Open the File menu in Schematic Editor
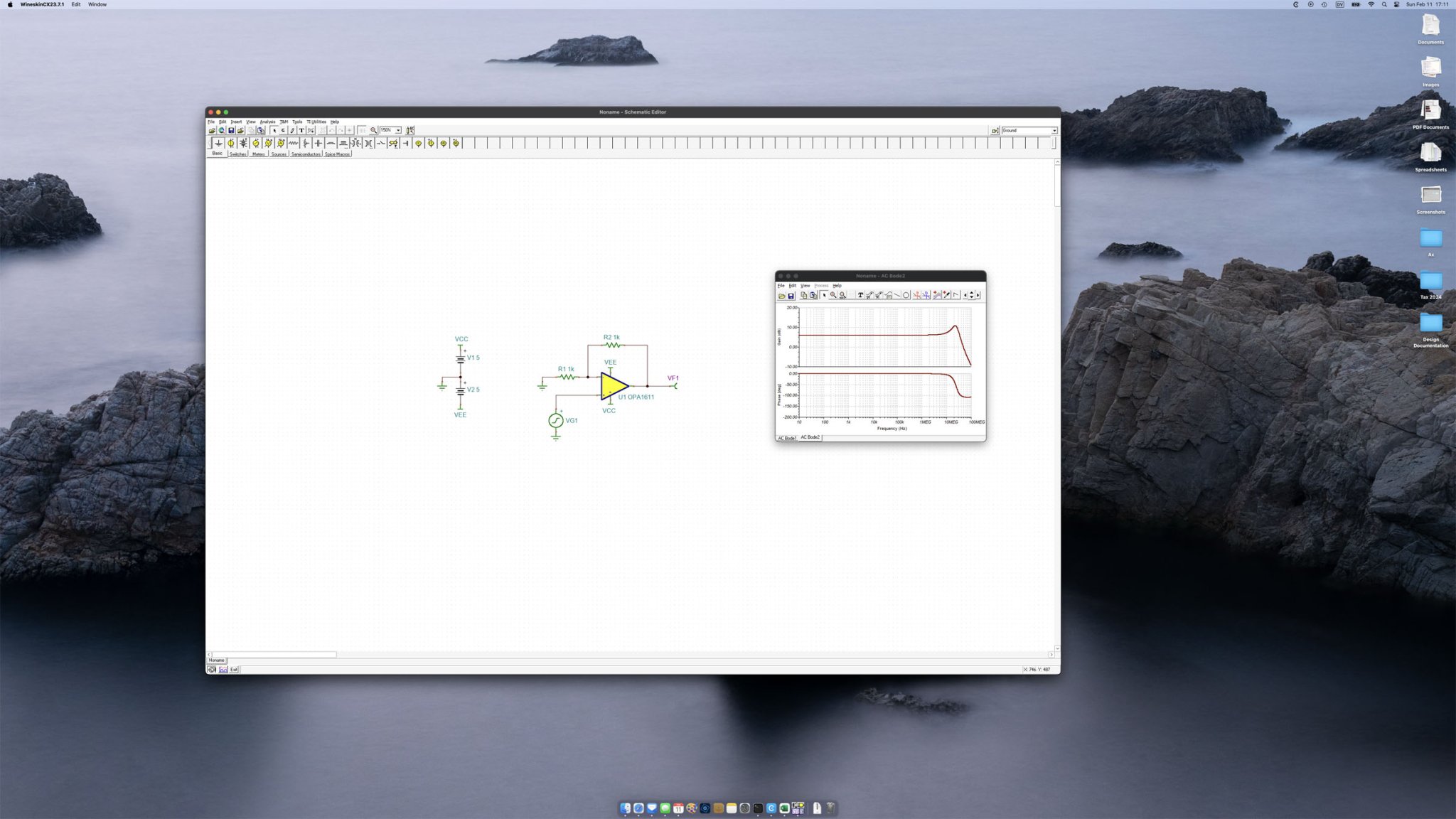The width and height of the screenshot is (1456, 819). (x=211, y=122)
